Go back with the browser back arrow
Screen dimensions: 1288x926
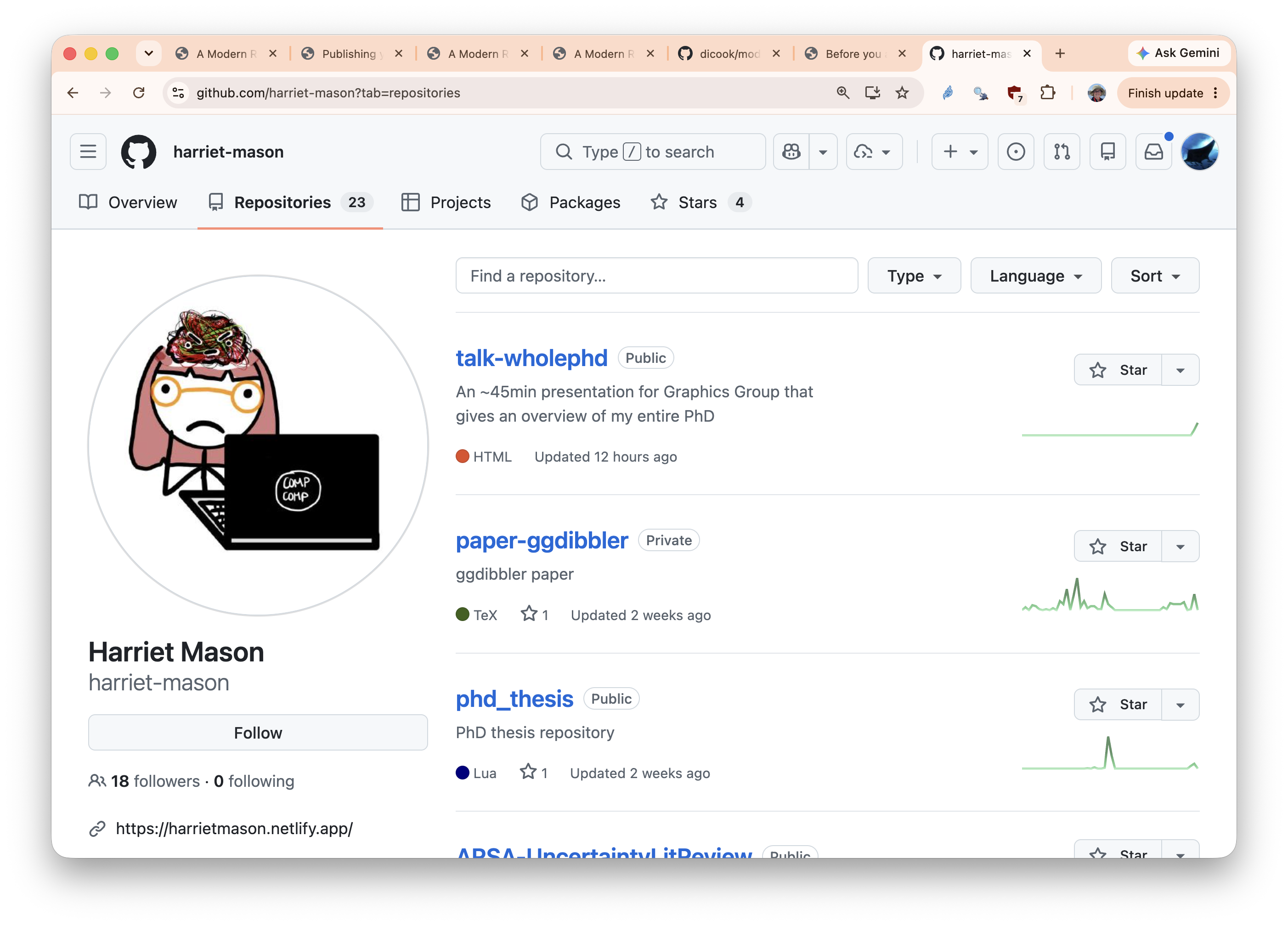[x=73, y=92]
